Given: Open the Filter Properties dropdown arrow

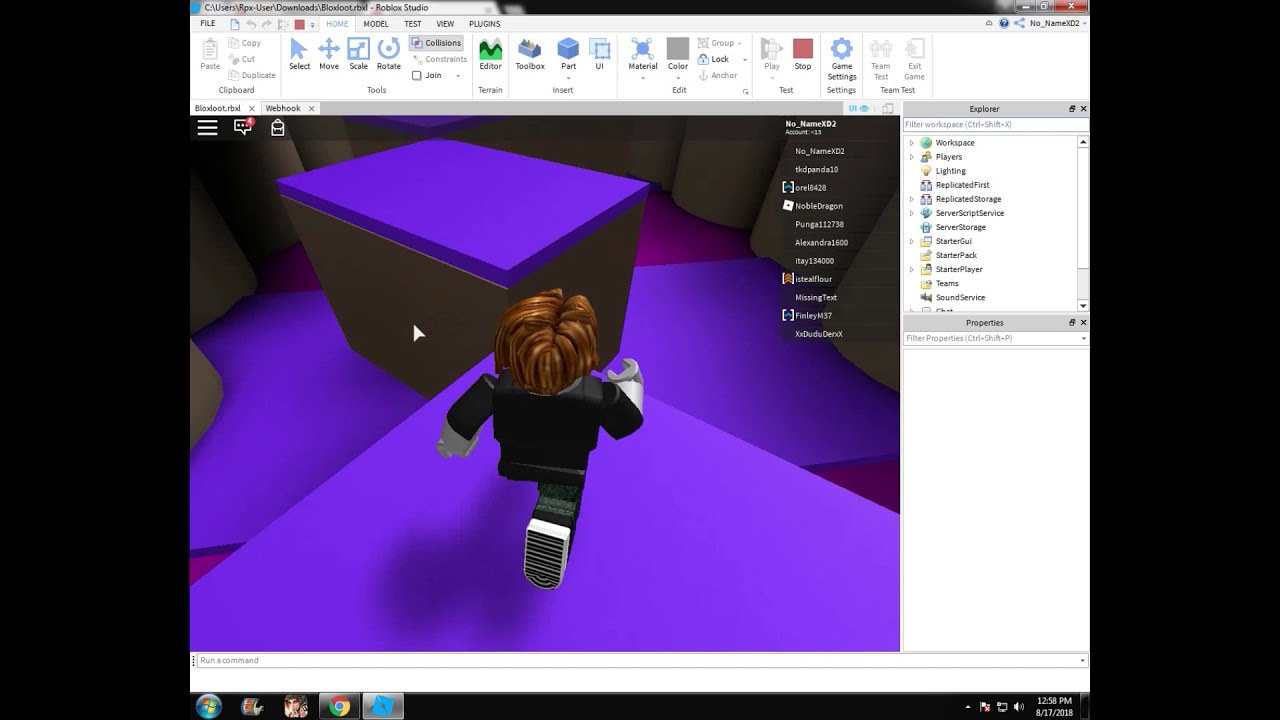Looking at the screenshot, I should pos(1083,339).
